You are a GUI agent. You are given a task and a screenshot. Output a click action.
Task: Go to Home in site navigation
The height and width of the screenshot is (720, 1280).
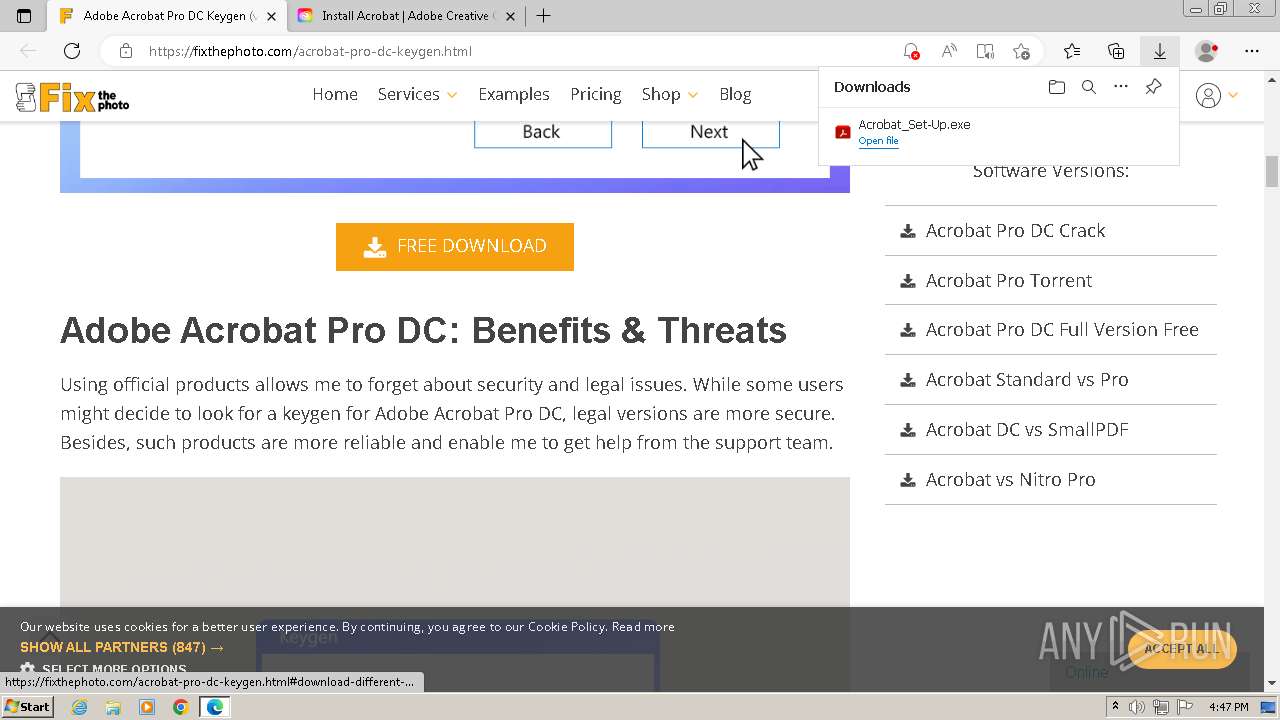point(335,94)
